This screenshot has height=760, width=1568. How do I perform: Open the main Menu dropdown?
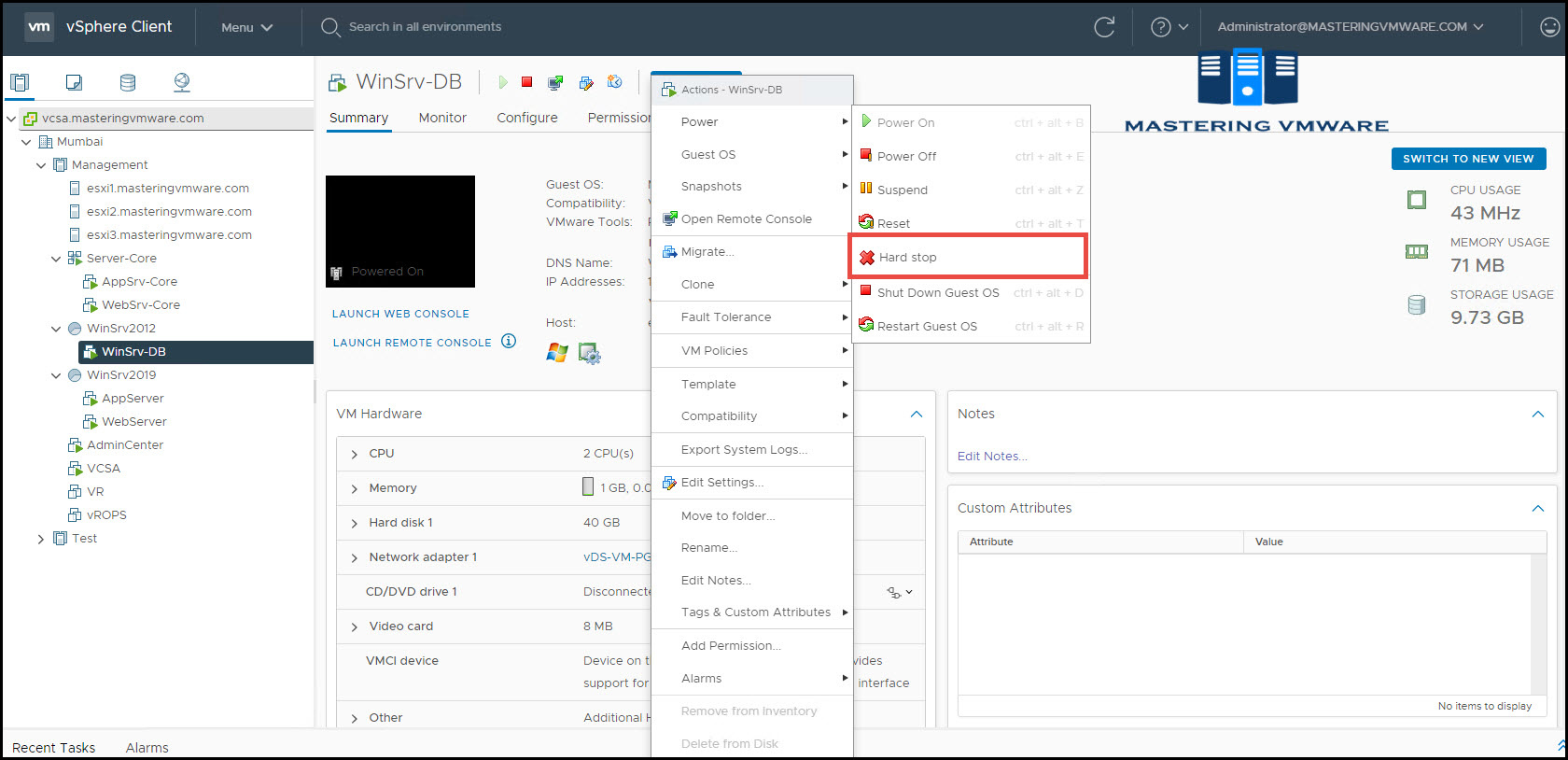[246, 27]
